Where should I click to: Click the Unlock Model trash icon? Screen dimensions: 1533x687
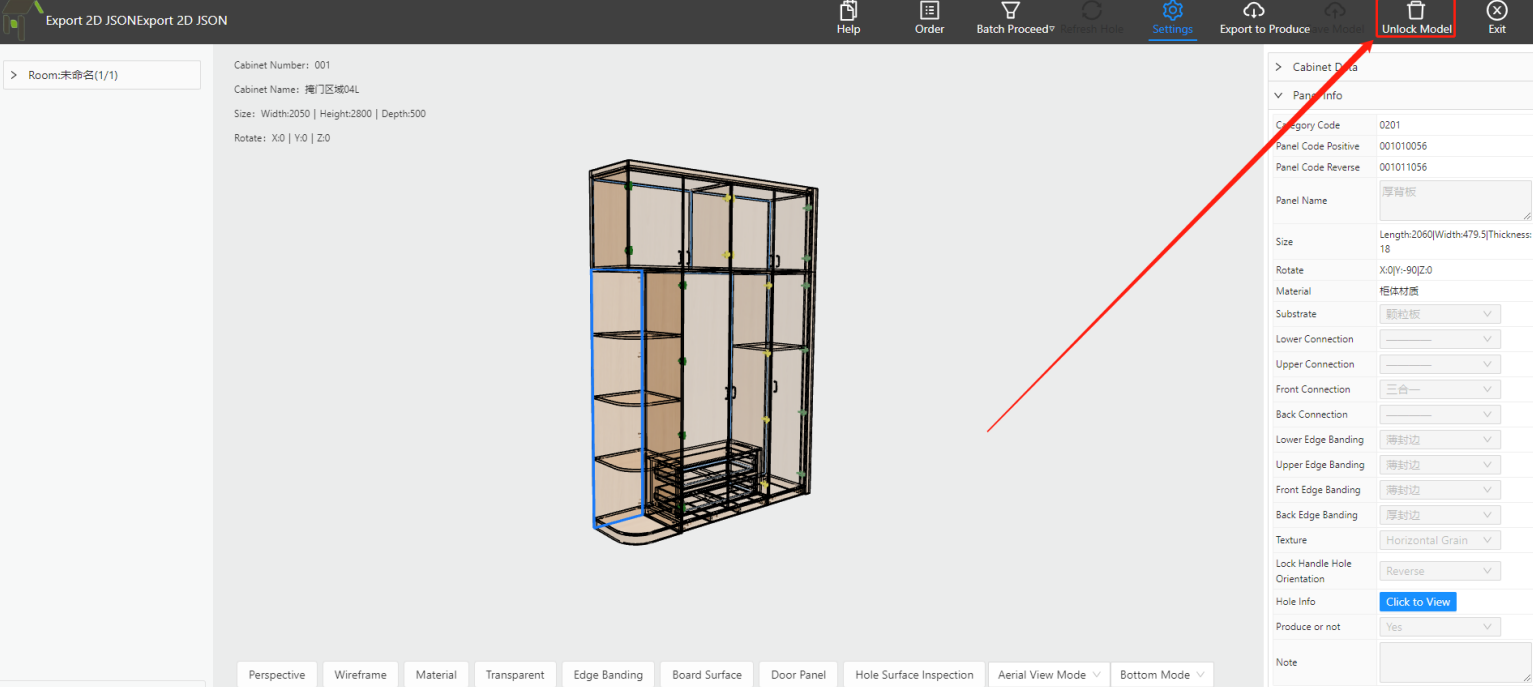click(x=1416, y=11)
